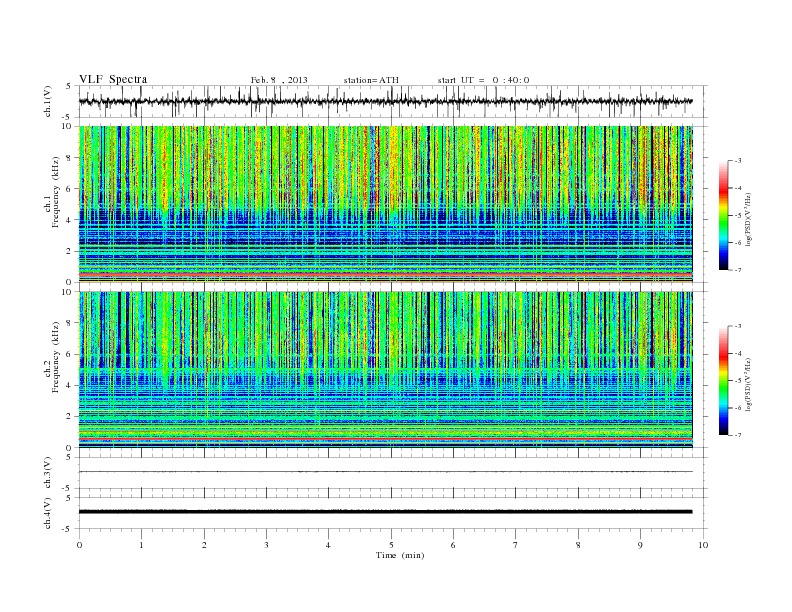Click the ch.2 color scale bar

pos(724,380)
